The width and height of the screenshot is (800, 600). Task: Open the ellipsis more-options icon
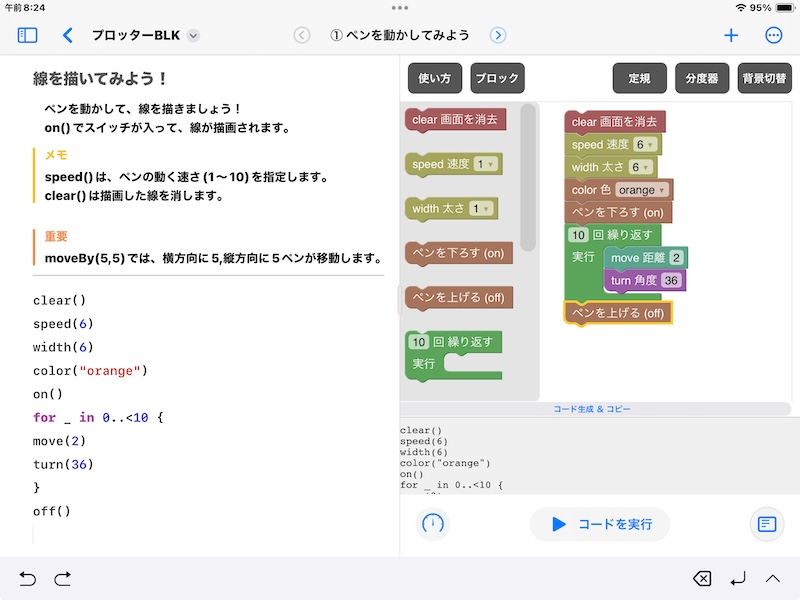773,33
